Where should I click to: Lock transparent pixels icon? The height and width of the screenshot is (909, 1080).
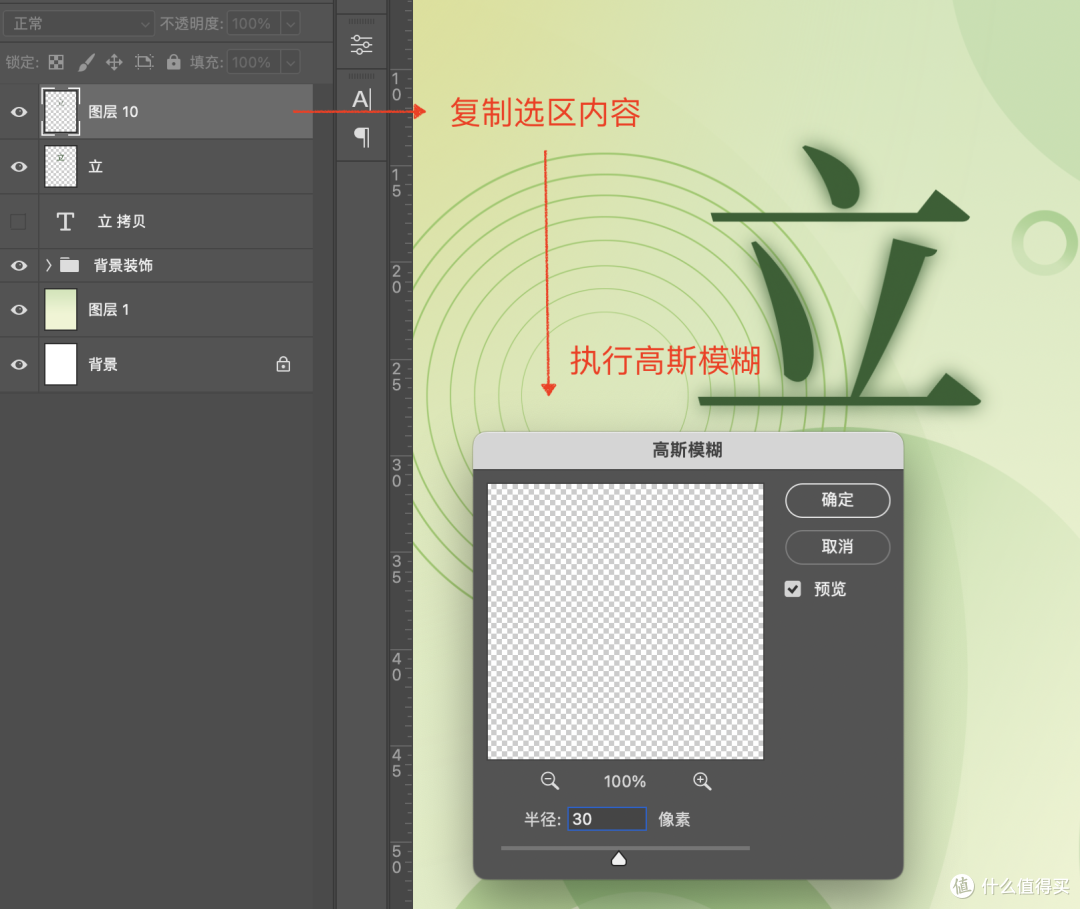56,63
